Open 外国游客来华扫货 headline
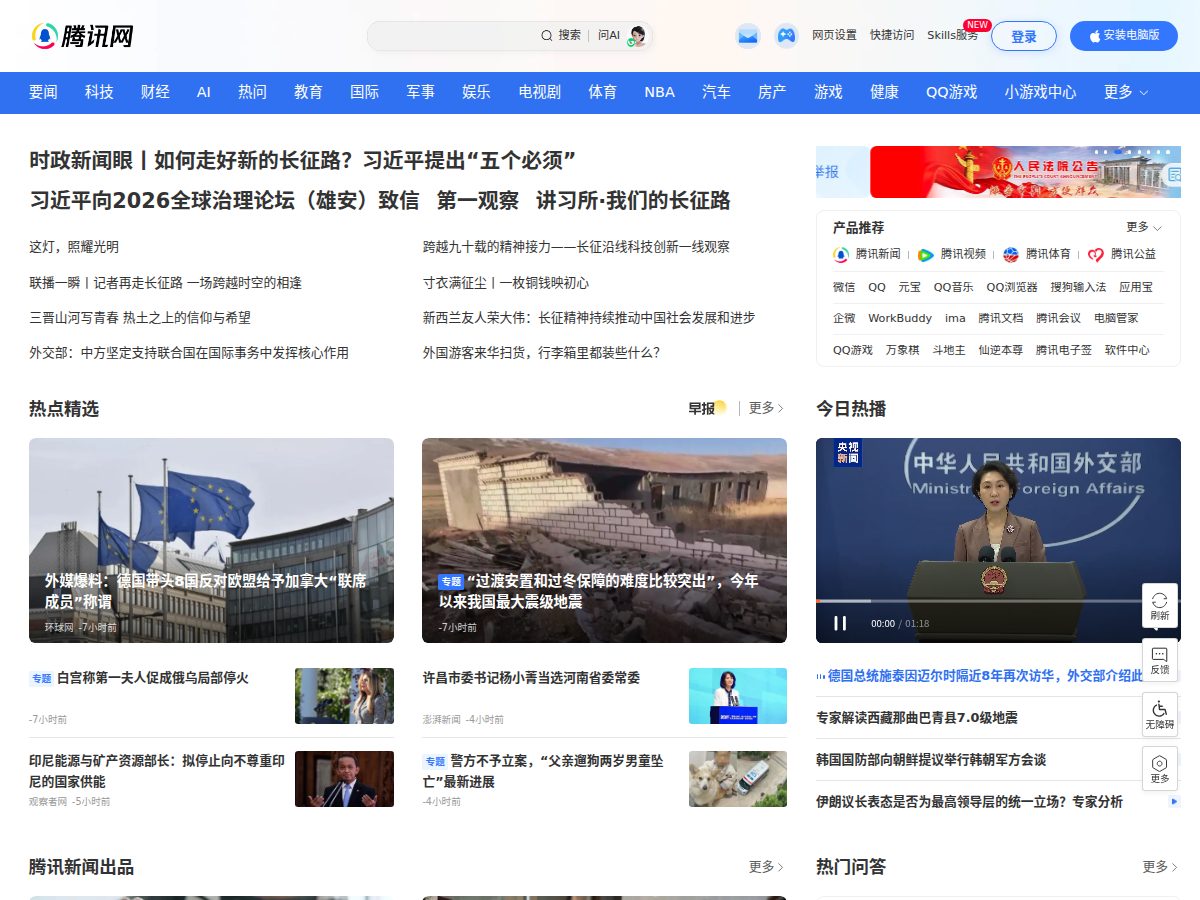 541,353
